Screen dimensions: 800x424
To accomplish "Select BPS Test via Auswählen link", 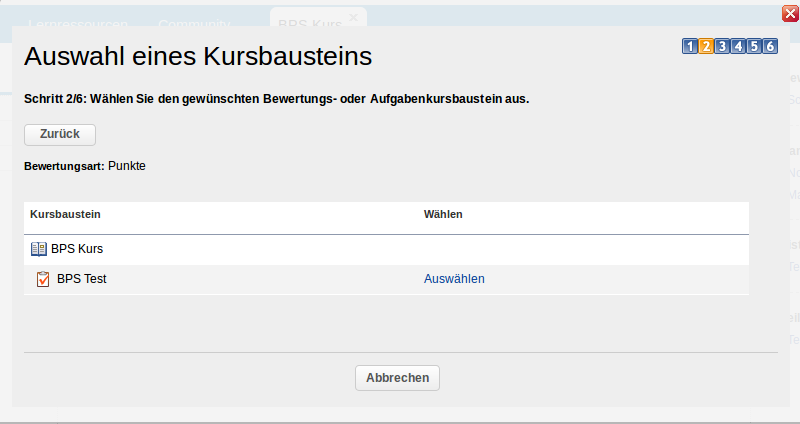I will click(x=454, y=279).
